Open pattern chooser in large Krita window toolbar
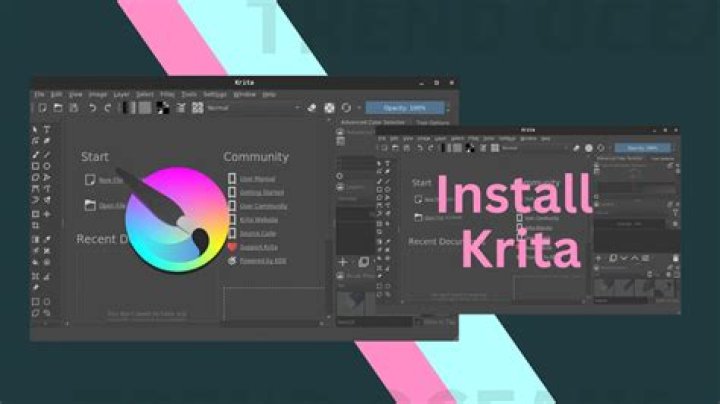 (x=145, y=108)
